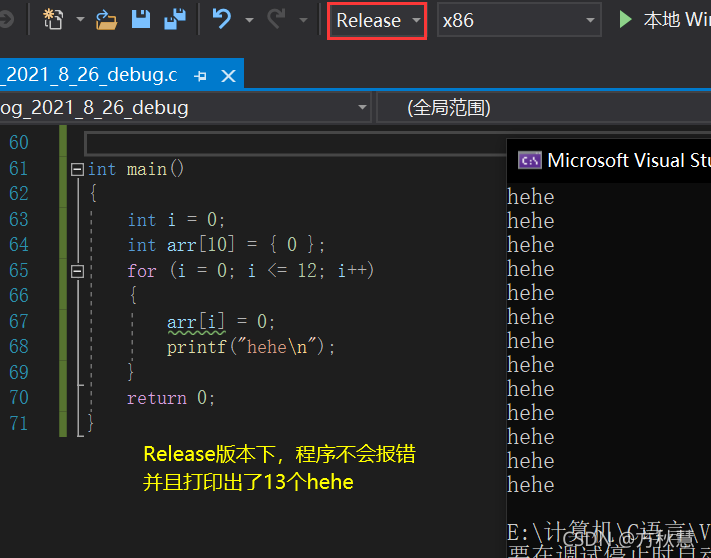Click the 'arr[i] = 0;' statement
Screen dimensions: 711x558
(x=221, y=322)
